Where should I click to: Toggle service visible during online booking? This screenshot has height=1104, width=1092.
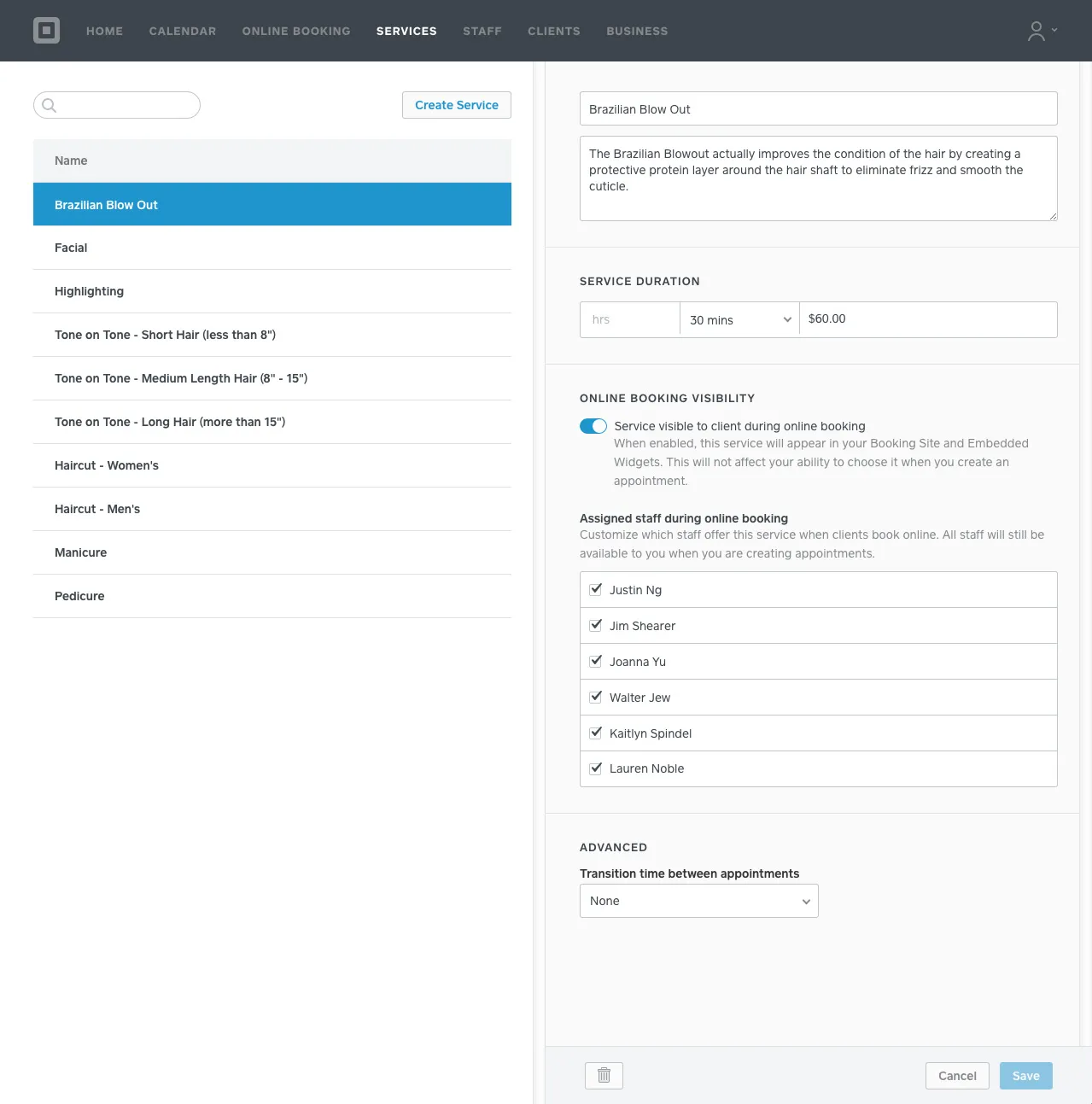(x=593, y=426)
